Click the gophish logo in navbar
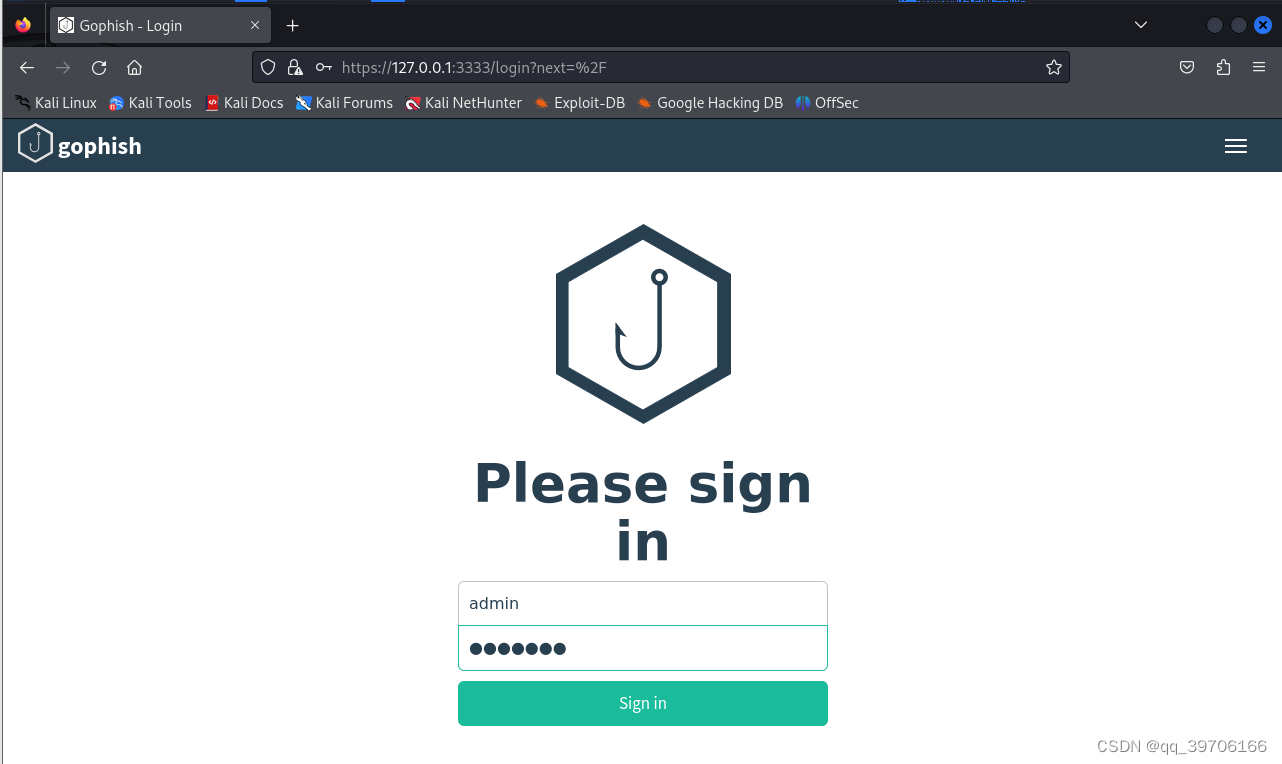This screenshot has height=764, width=1282. click(80, 145)
